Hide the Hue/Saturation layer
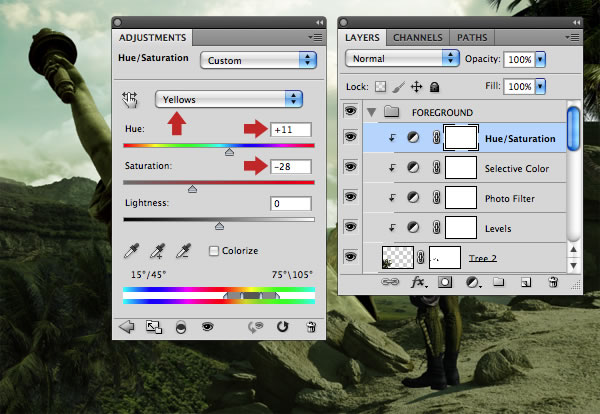The width and height of the screenshot is (600, 414). click(351, 137)
